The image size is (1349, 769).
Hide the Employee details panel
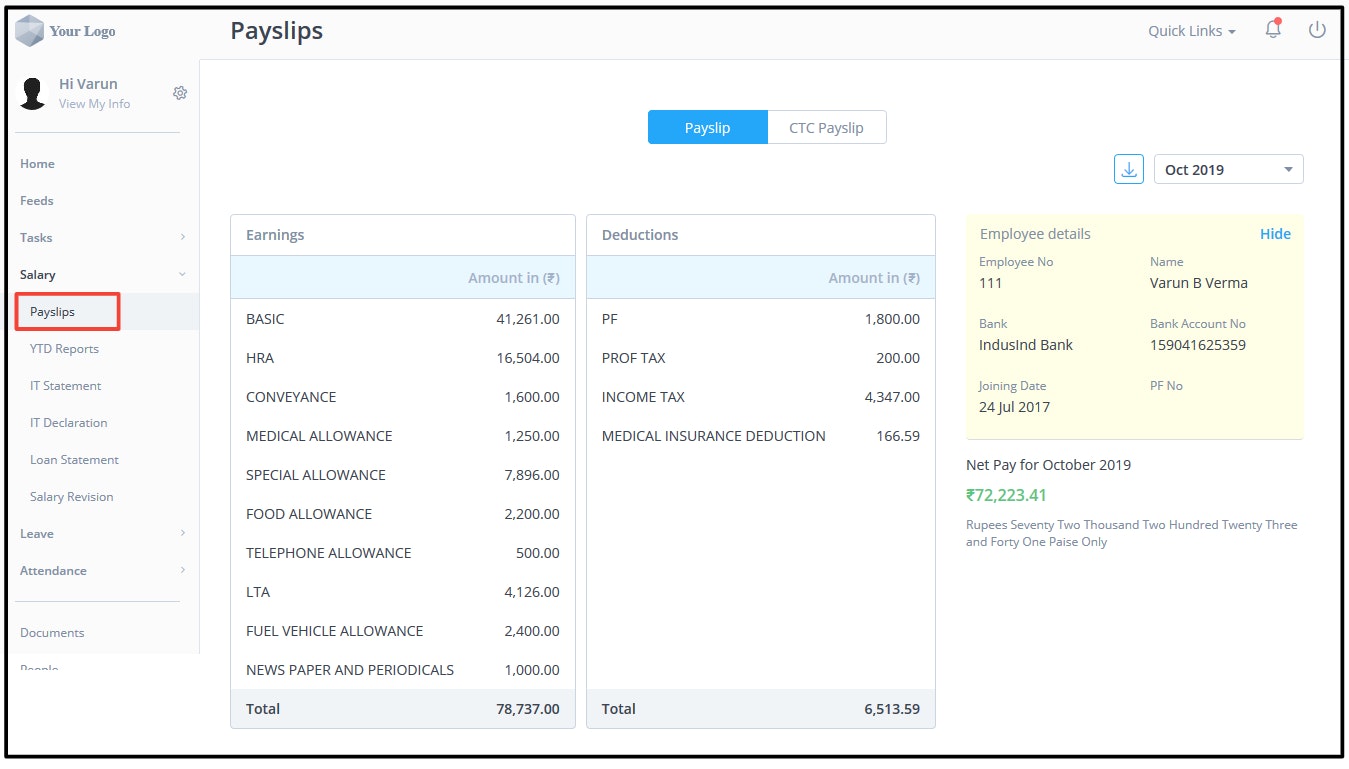click(x=1275, y=234)
